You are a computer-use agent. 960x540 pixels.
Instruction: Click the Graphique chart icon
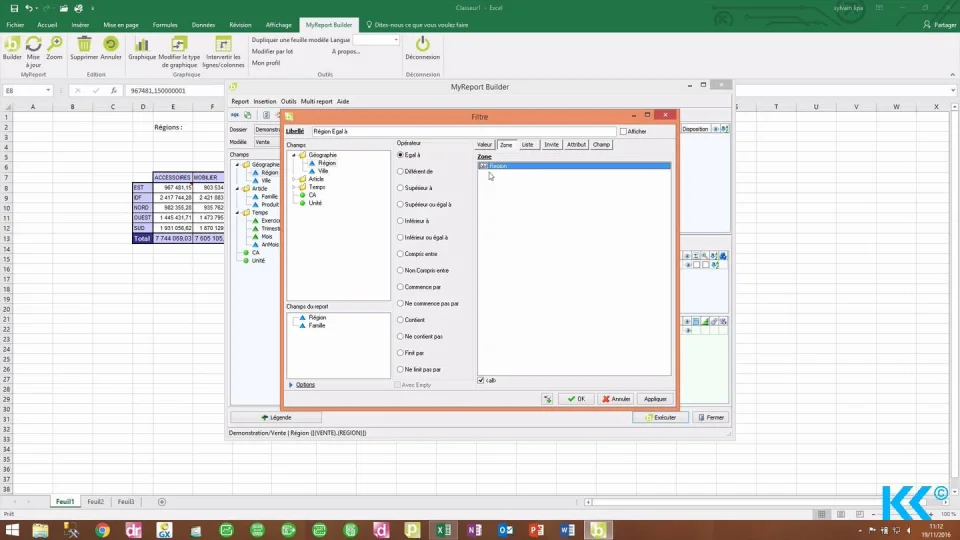point(142,44)
